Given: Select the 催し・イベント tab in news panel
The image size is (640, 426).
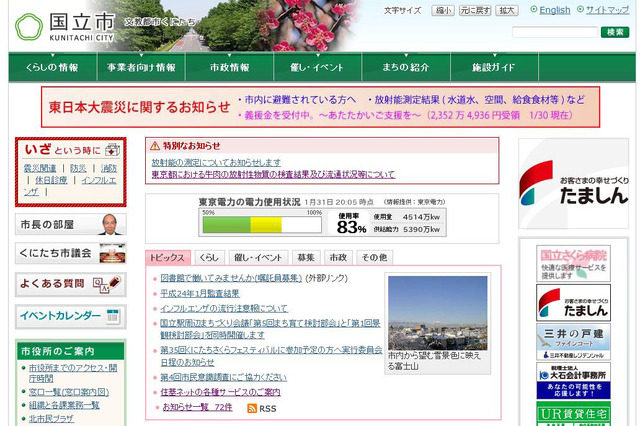Looking at the screenshot, I should pyautogui.click(x=258, y=257).
